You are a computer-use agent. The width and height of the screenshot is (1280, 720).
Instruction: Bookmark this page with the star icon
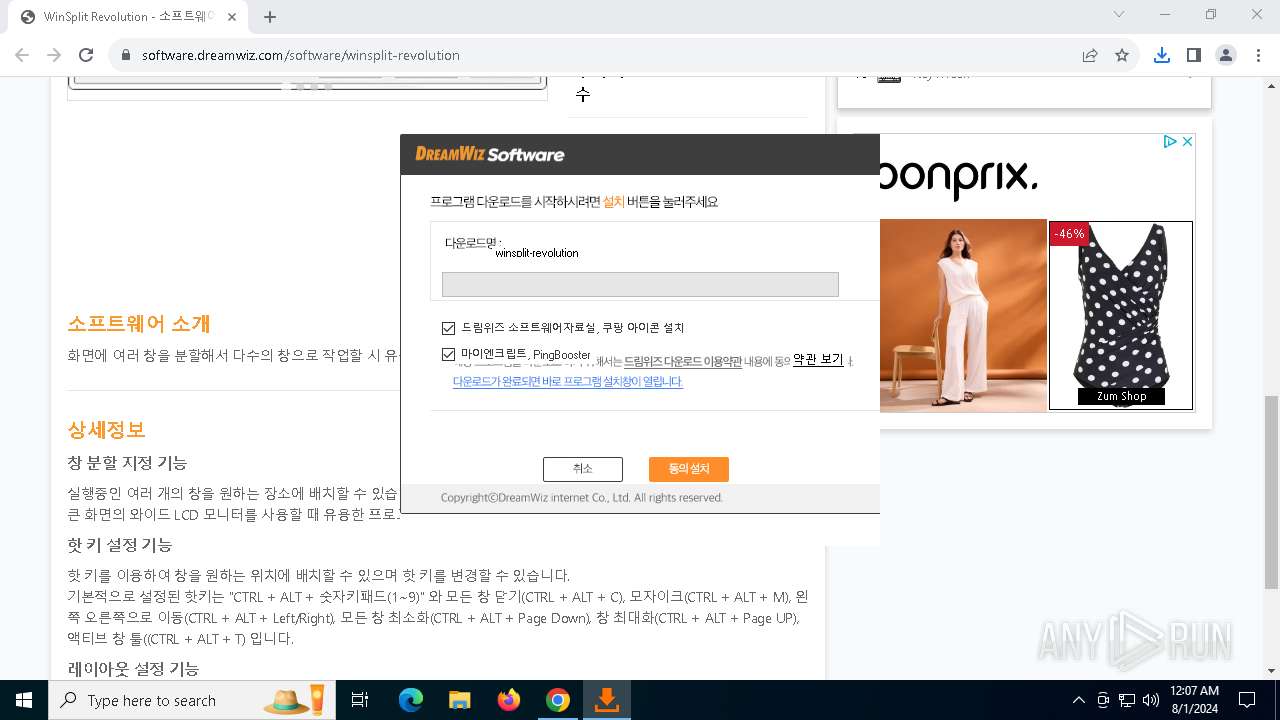point(1122,55)
